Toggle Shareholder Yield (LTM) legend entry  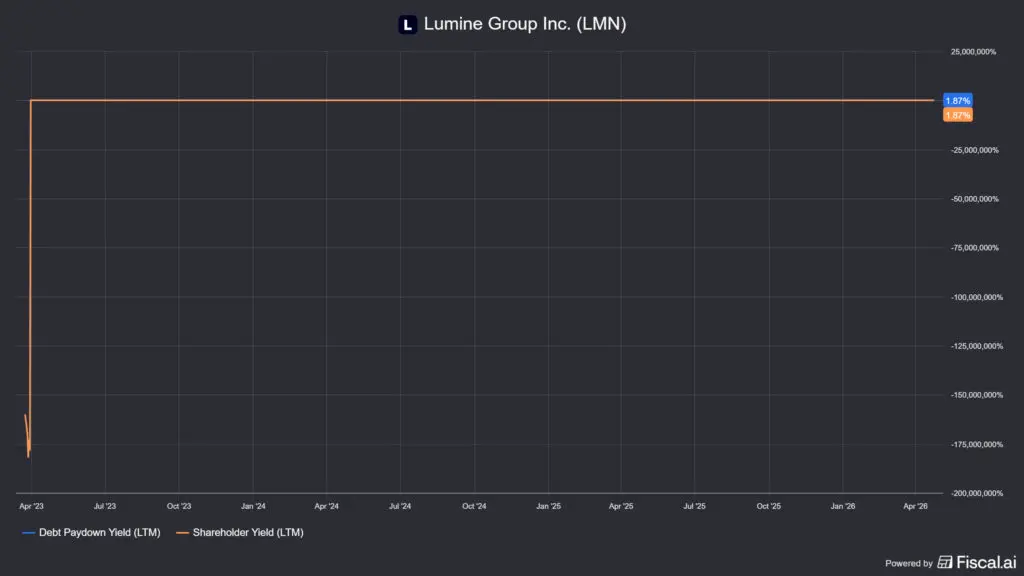[x=240, y=533]
